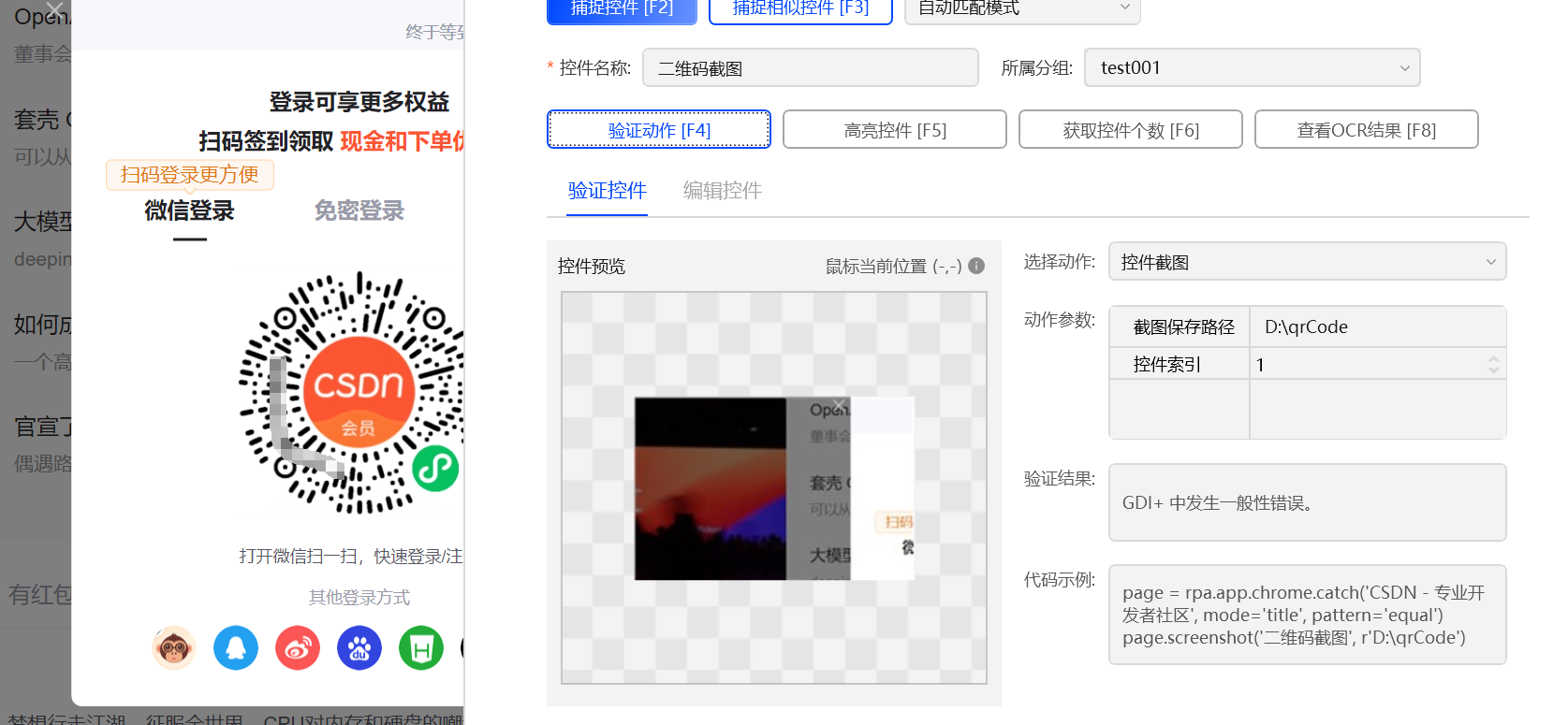Decrease 控件索引 with the down arrow

click(x=1494, y=370)
